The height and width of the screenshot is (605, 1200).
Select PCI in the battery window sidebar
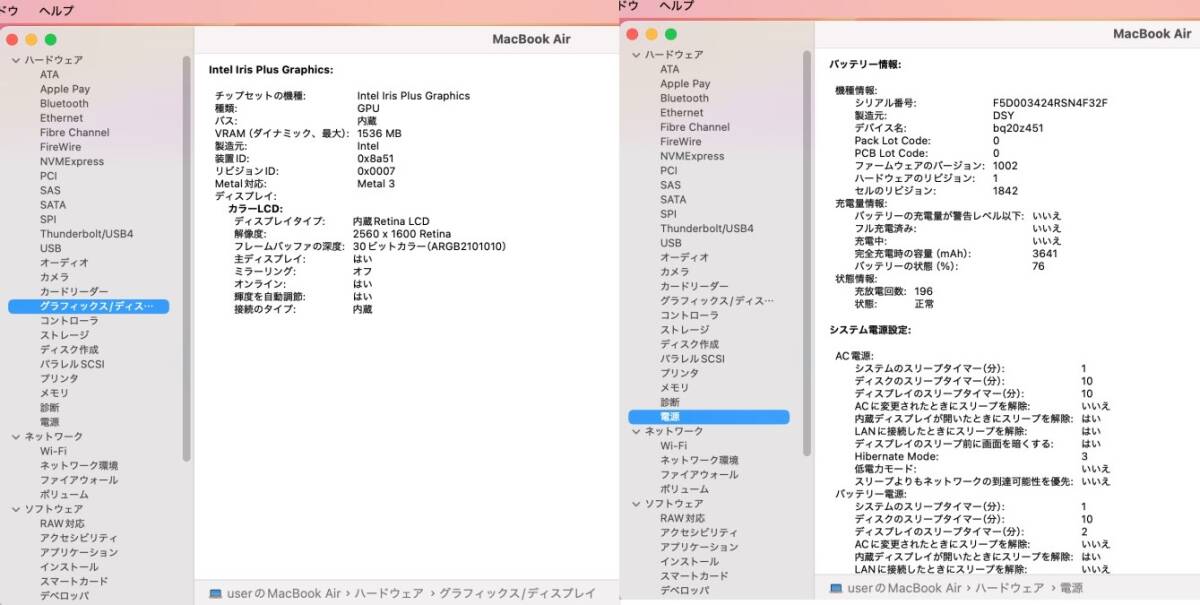[x=669, y=171]
